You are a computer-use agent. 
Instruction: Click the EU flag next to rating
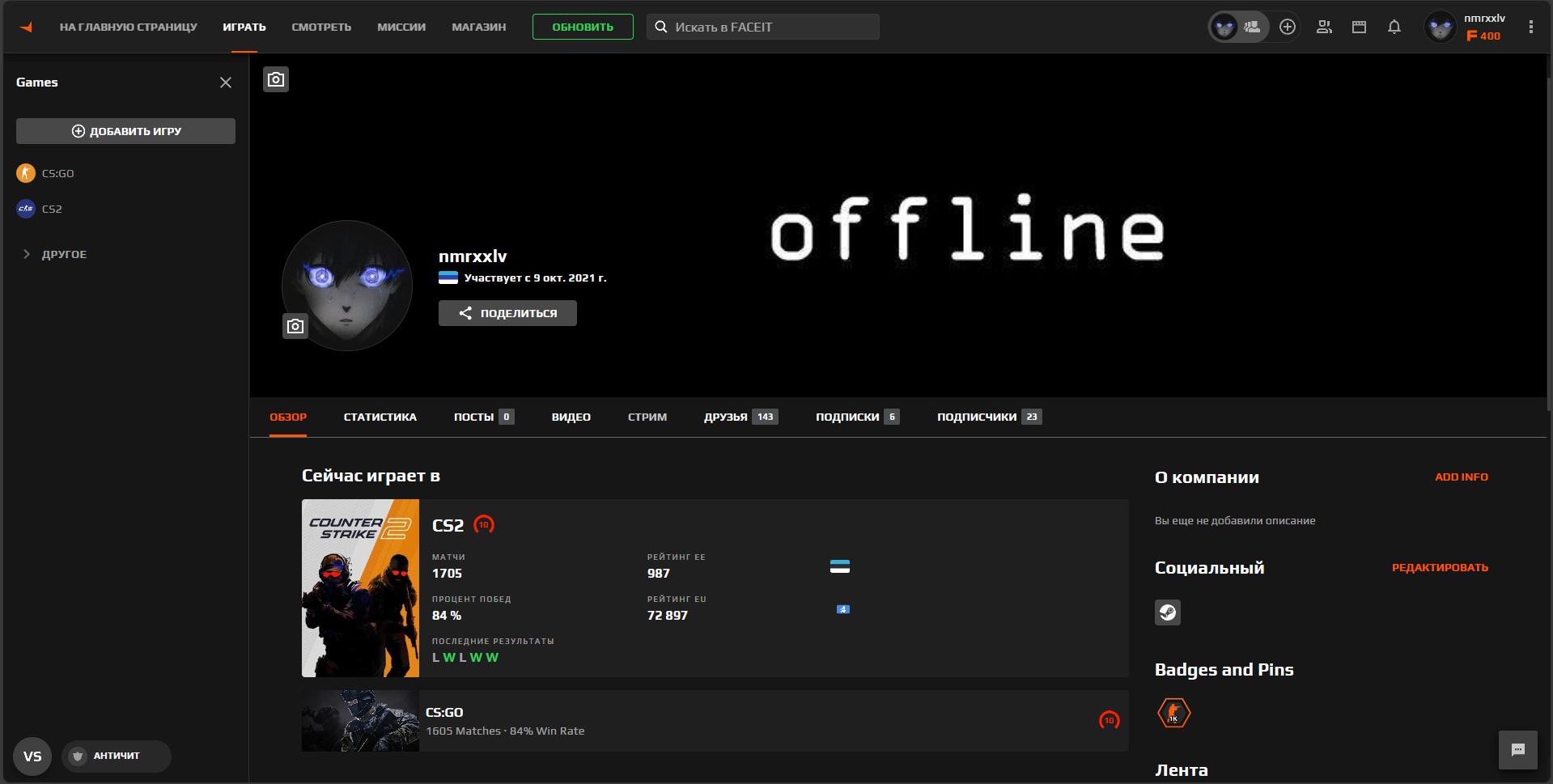tap(843, 609)
